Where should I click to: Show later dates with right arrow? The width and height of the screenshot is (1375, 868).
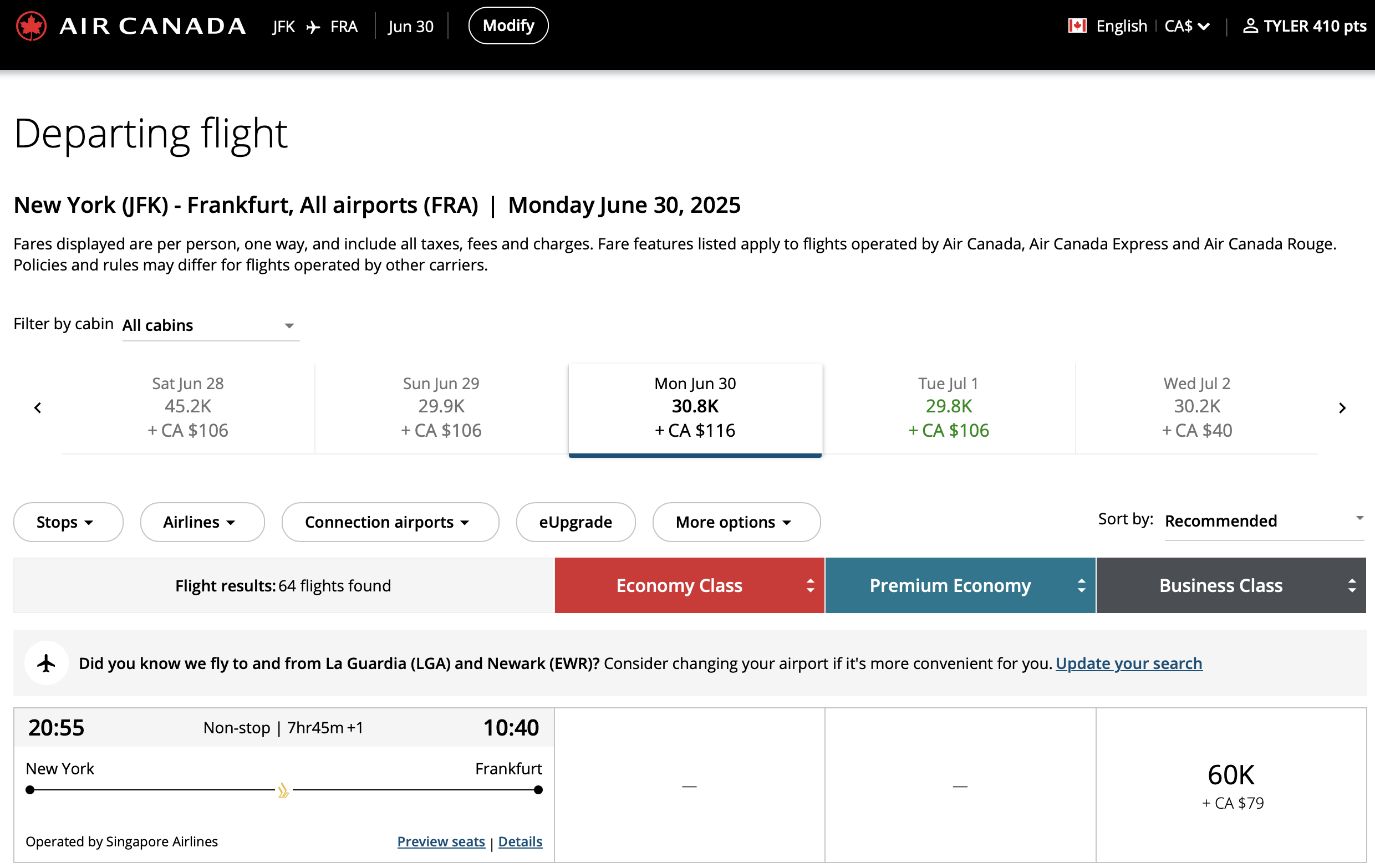click(1342, 407)
